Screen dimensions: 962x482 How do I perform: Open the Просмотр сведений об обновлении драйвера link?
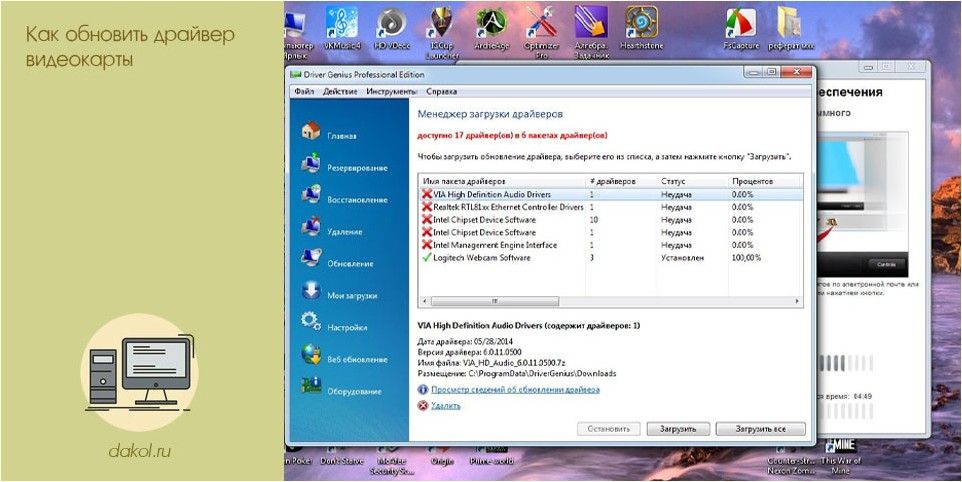pyautogui.click(x=515, y=389)
